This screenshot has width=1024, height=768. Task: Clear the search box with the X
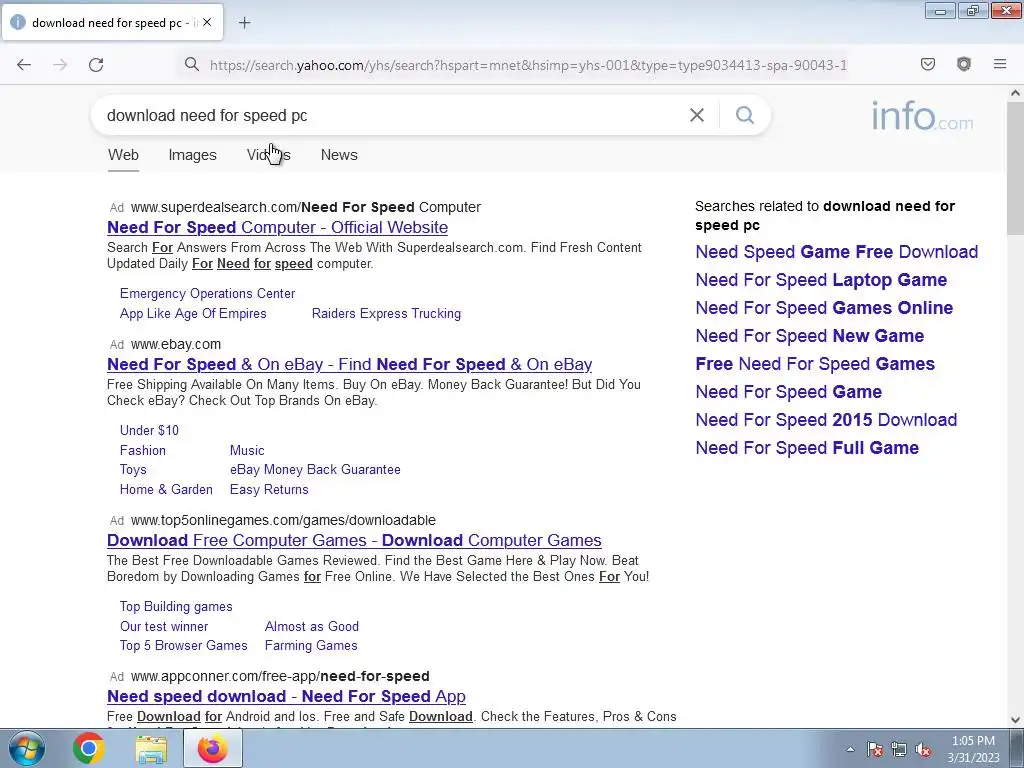pos(697,115)
